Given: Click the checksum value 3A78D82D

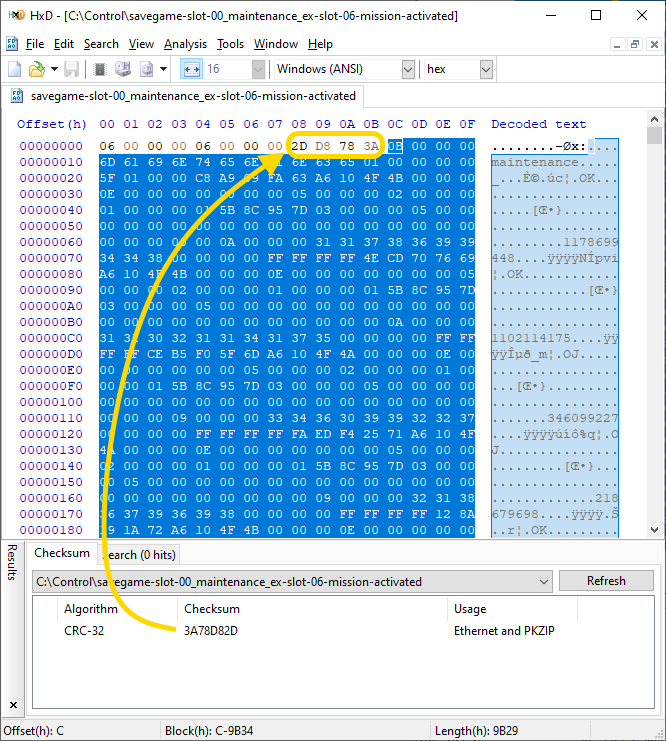Looking at the screenshot, I should (x=211, y=631).
